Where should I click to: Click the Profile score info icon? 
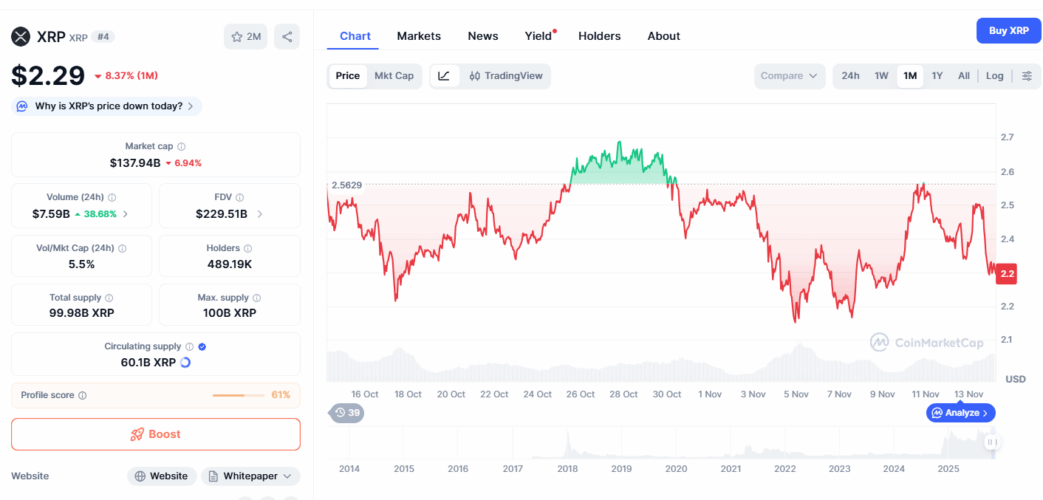tap(82, 395)
